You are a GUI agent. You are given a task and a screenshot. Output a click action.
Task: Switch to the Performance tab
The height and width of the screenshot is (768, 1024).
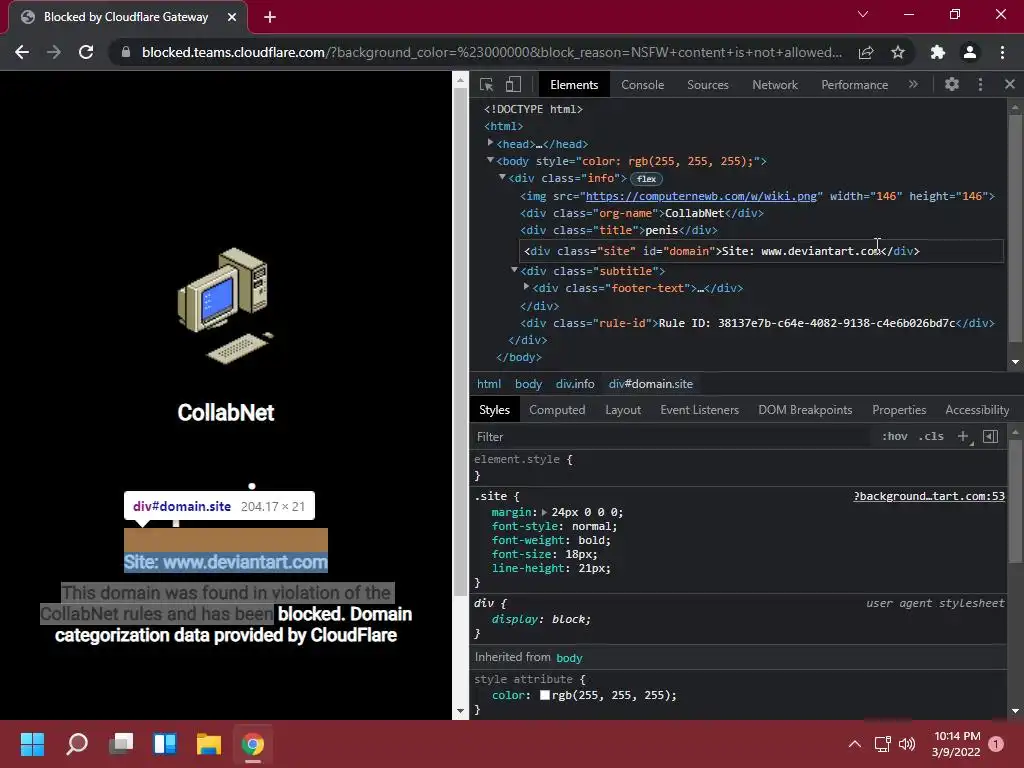[x=854, y=85]
